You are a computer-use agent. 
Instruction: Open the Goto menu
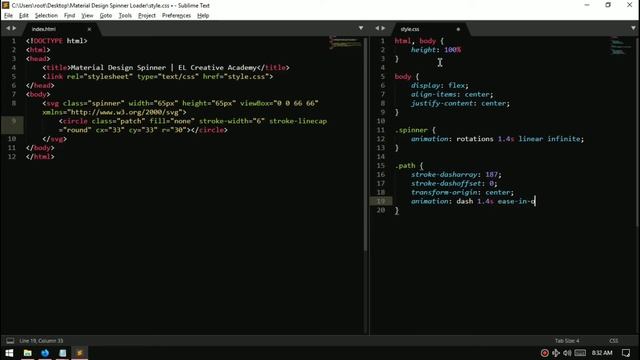[106, 16]
